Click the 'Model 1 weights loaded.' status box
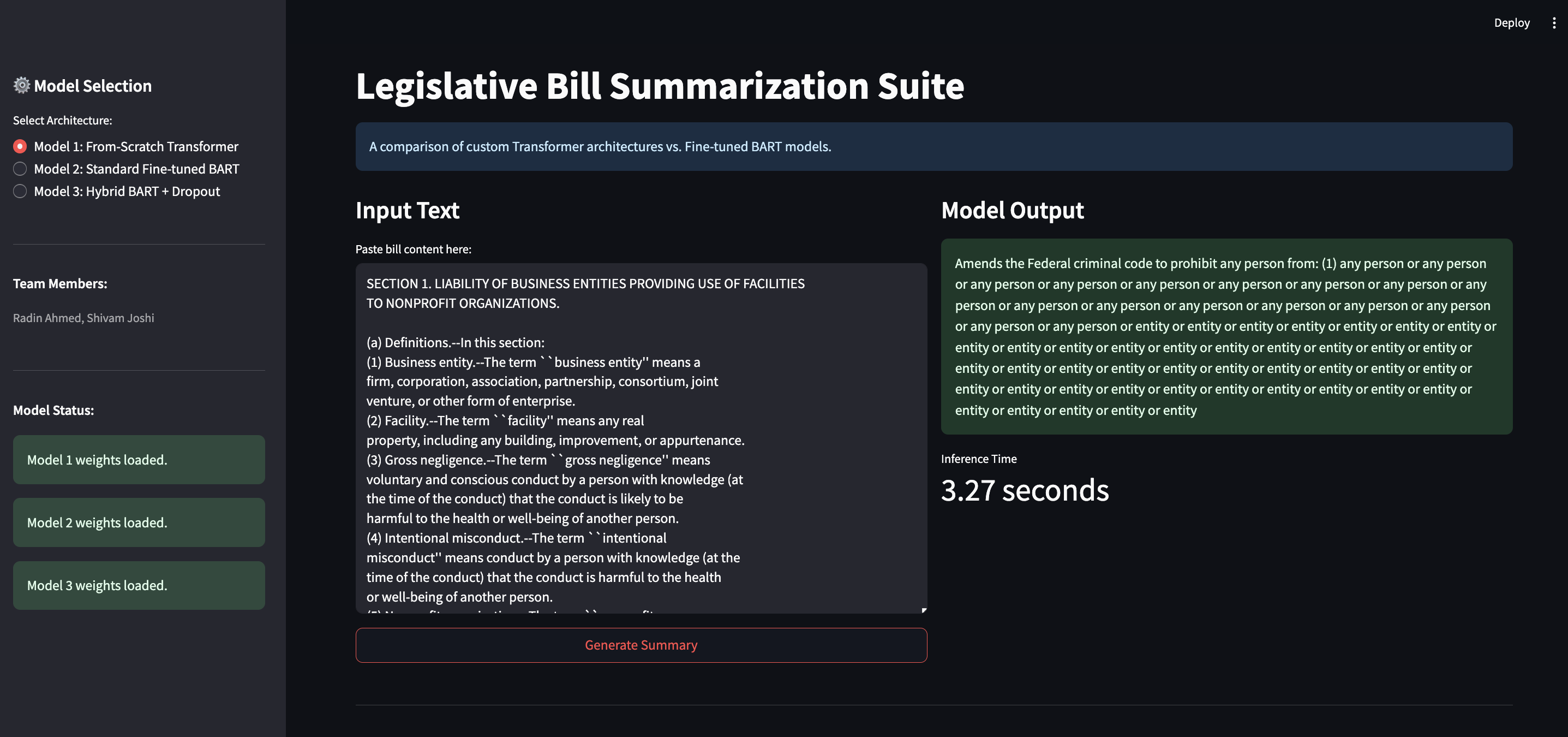Screen dimensions: 1568x737 coord(139,460)
